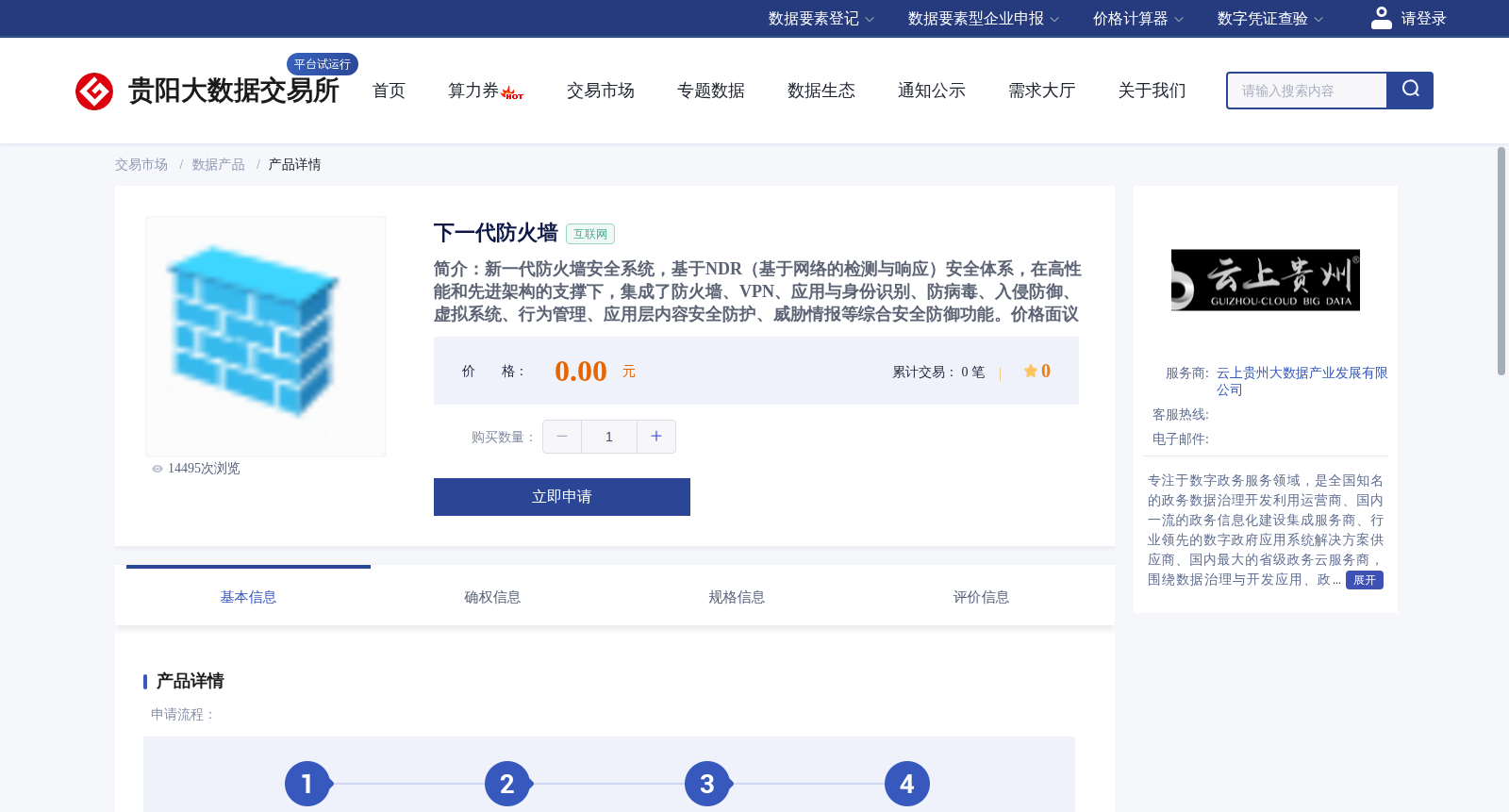Click the 云上贵州 provider logo image
Viewport: 1509px width, 812px height.
(x=1266, y=280)
